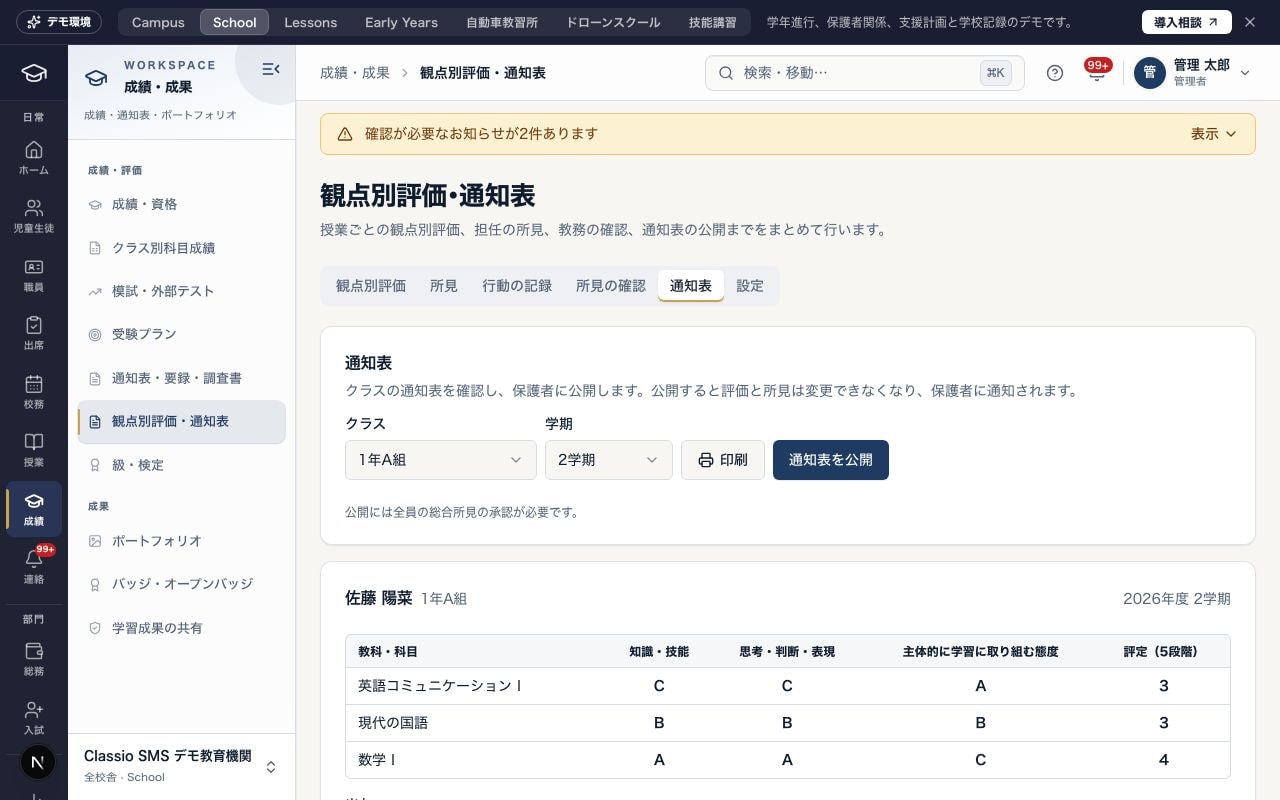The width and height of the screenshot is (1280, 800).
Task: Switch to the 行動の記録 tab
Action: coord(517,286)
